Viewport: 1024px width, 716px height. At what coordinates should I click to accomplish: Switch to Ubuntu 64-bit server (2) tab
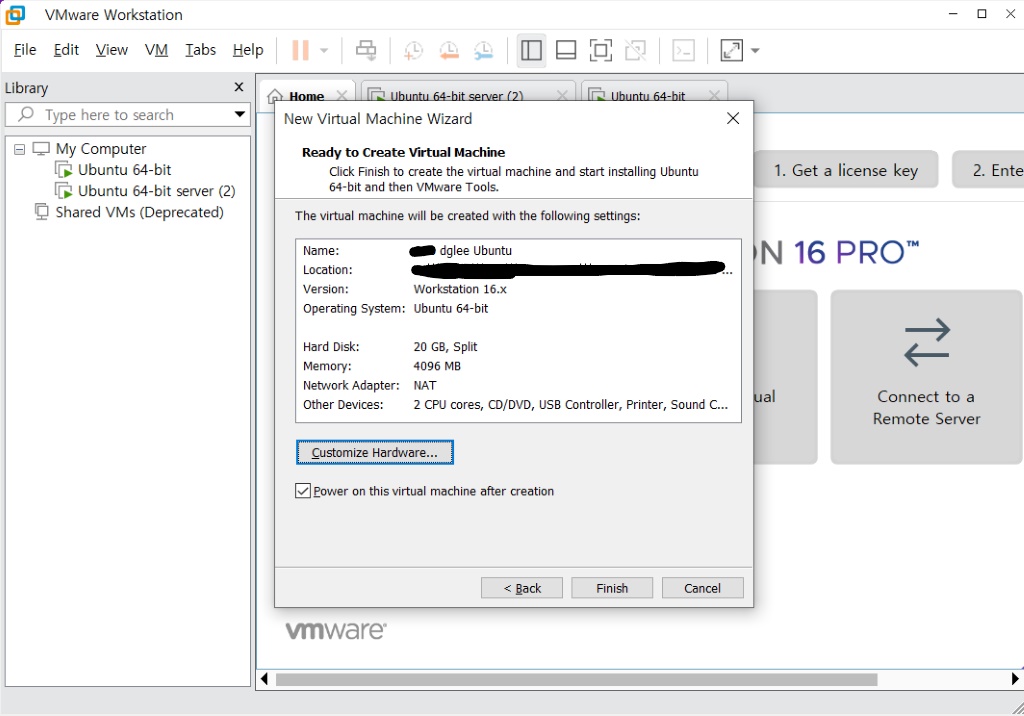[456, 96]
